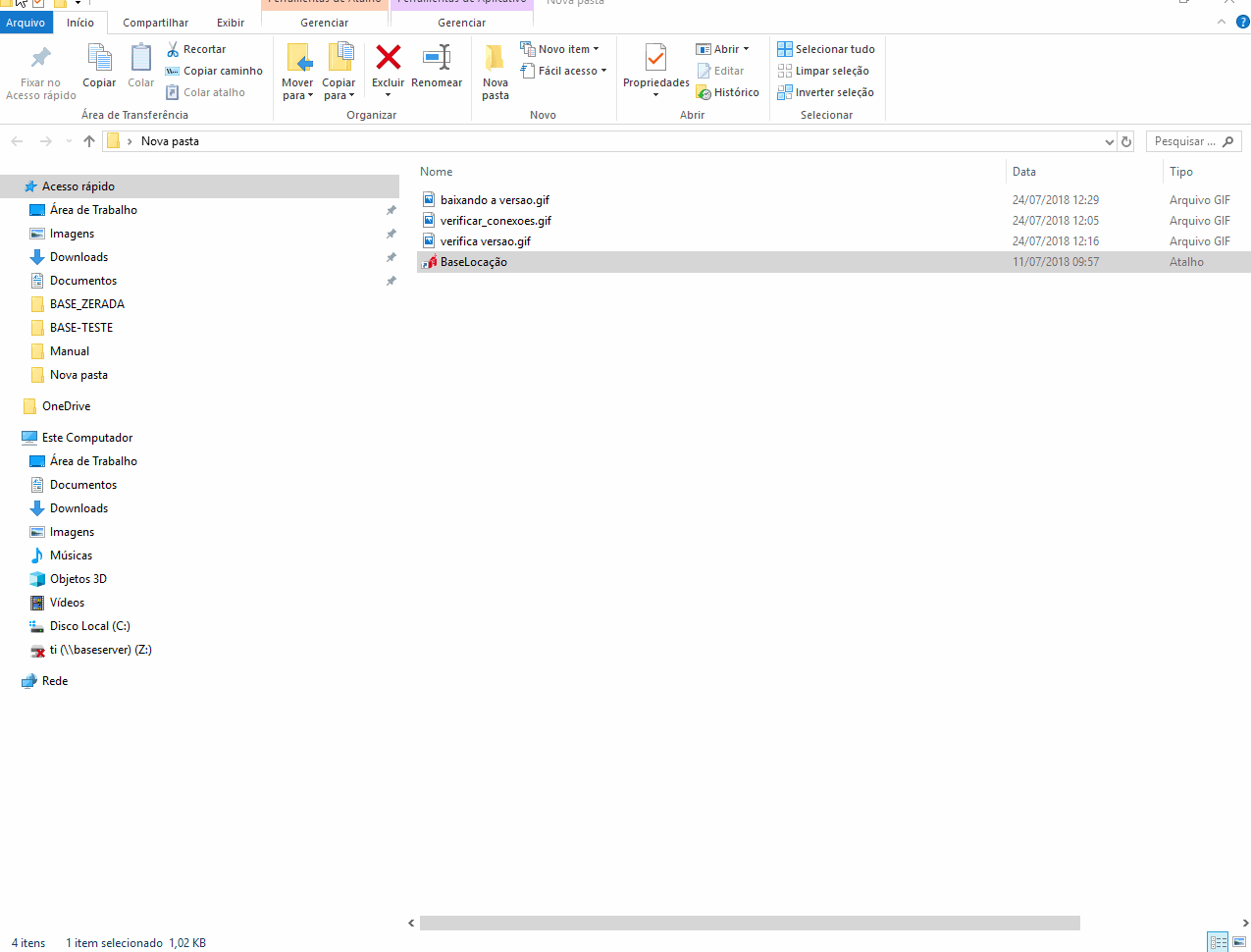The width and height of the screenshot is (1251, 952).
Task: Refresh the folder using address bar button
Action: tap(1126, 141)
